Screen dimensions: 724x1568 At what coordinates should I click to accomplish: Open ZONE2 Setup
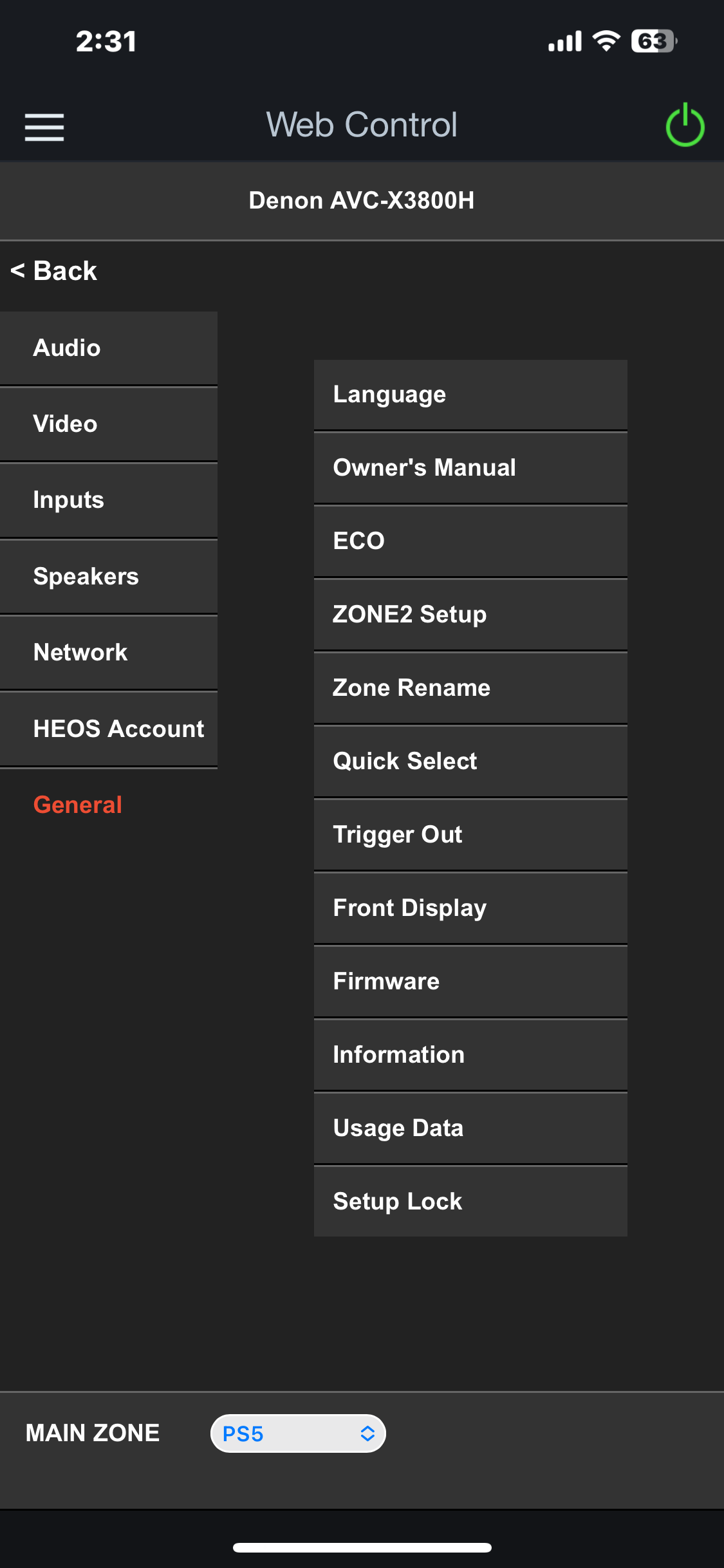coord(470,615)
